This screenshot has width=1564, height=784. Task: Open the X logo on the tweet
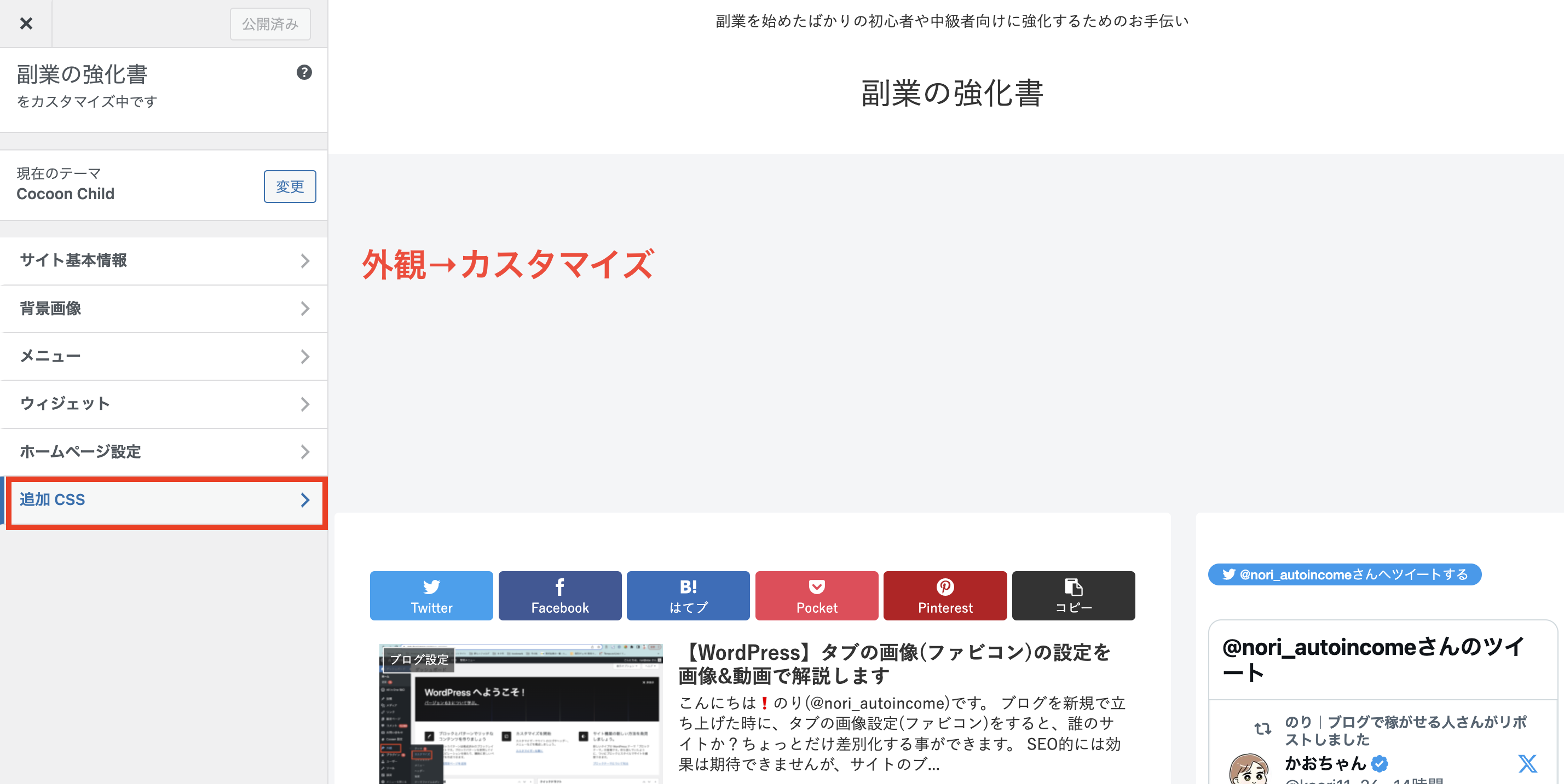point(1527,763)
